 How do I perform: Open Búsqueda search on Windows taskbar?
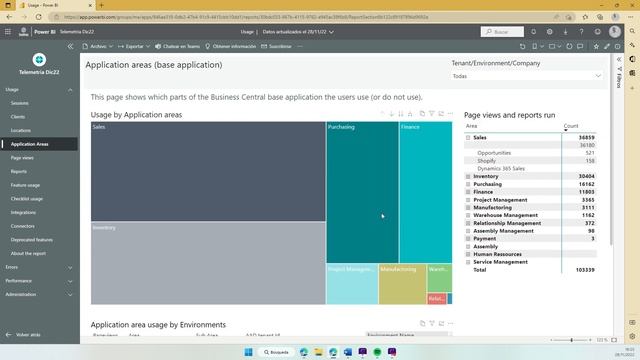(x=276, y=352)
